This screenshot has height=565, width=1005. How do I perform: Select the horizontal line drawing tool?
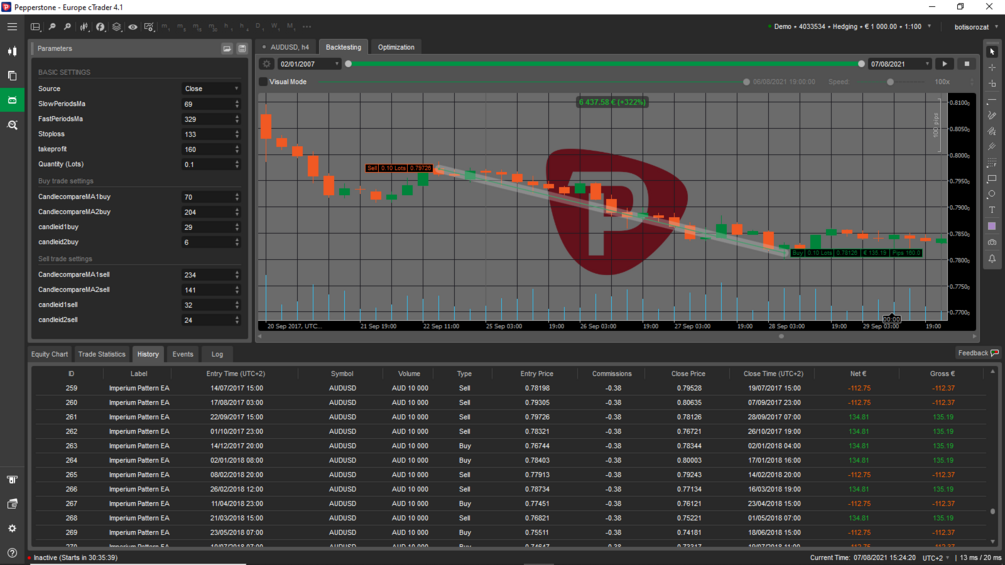click(x=992, y=101)
